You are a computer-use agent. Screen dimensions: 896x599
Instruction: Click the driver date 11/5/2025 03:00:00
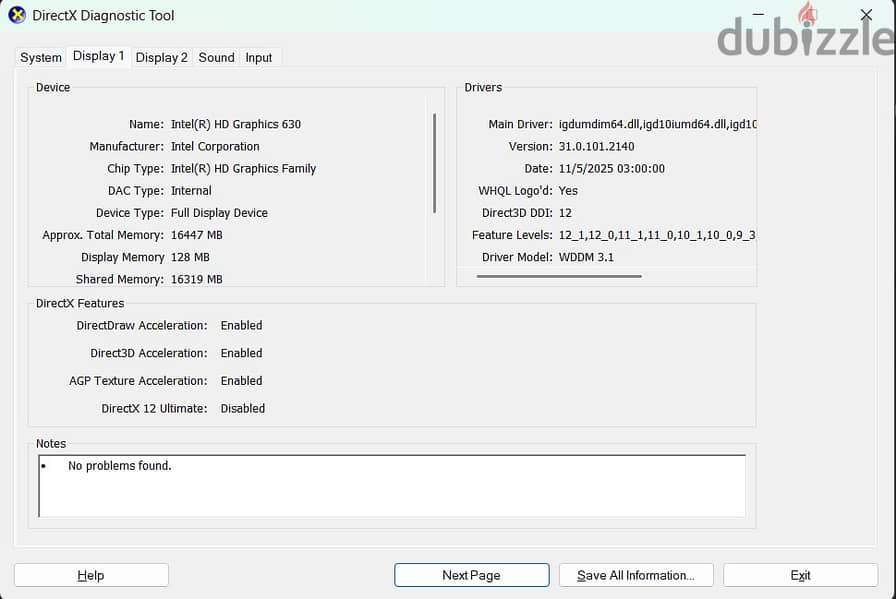pos(611,169)
